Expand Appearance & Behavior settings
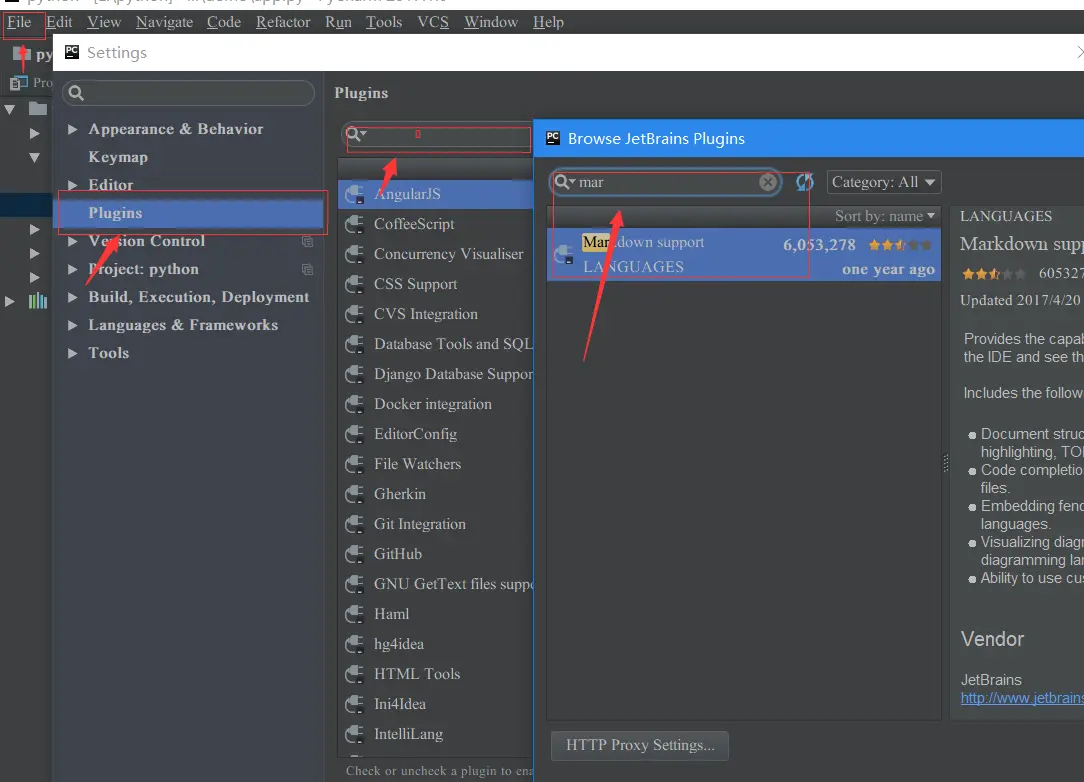The height and width of the screenshot is (782, 1084). 73,129
